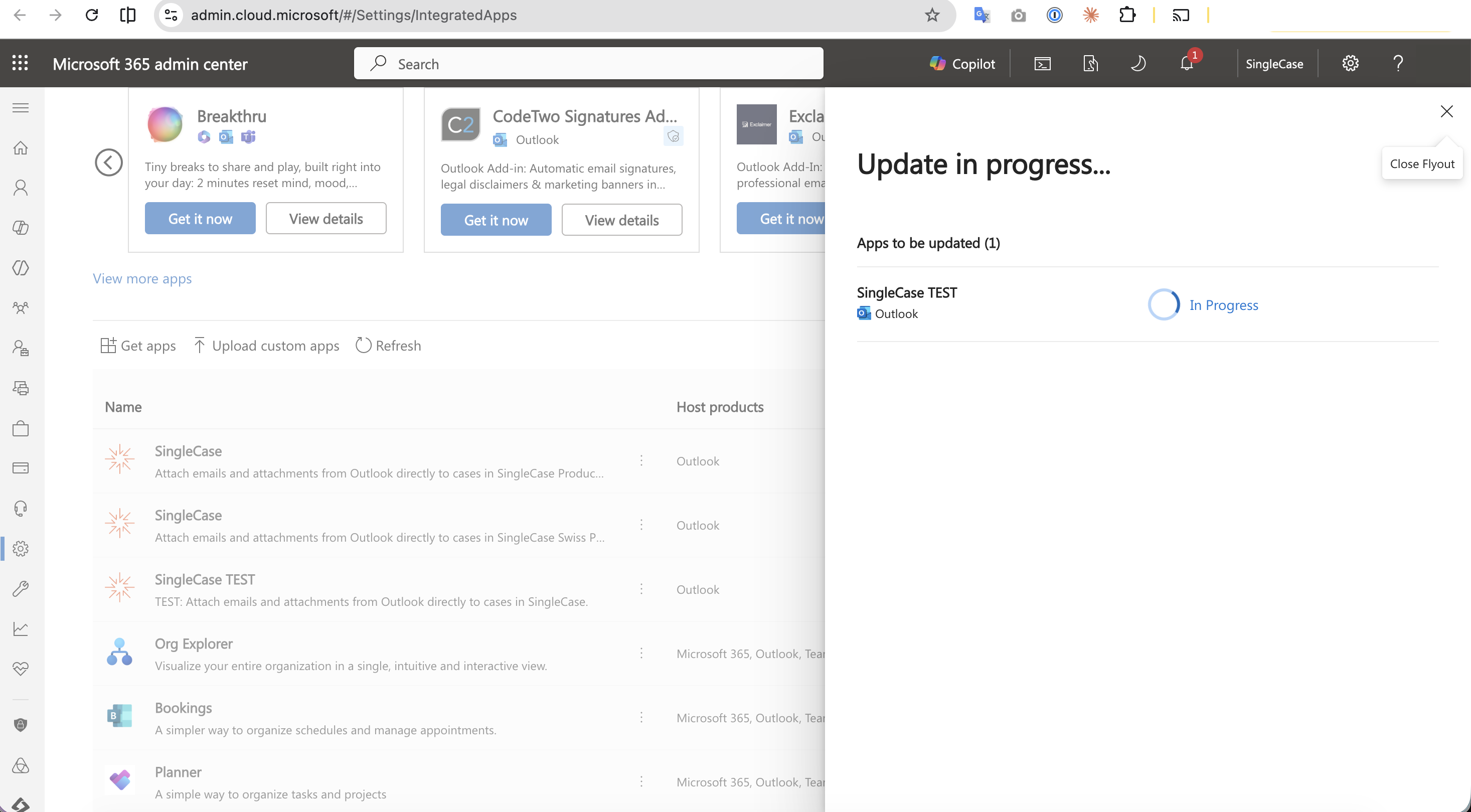This screenshot has width=1471, height=812.
Task: Click Get it now for CodeTwo Signatures
Action: coord(496,220)
